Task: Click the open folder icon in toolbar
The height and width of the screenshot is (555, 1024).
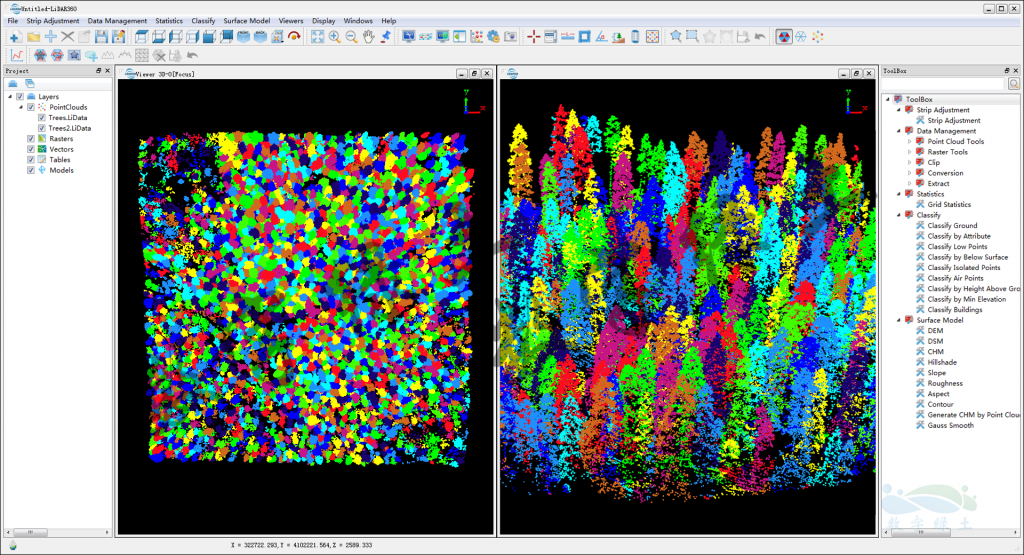Action: (33, 37)
